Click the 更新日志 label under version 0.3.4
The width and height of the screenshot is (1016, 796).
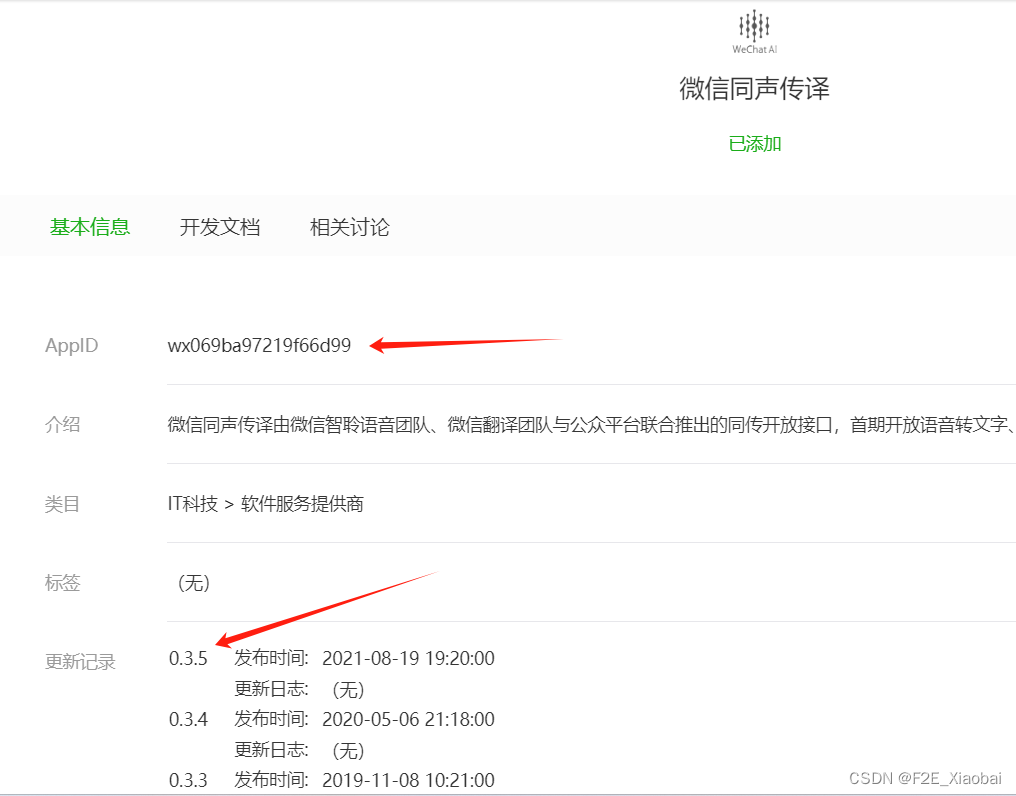click(271, 750)
